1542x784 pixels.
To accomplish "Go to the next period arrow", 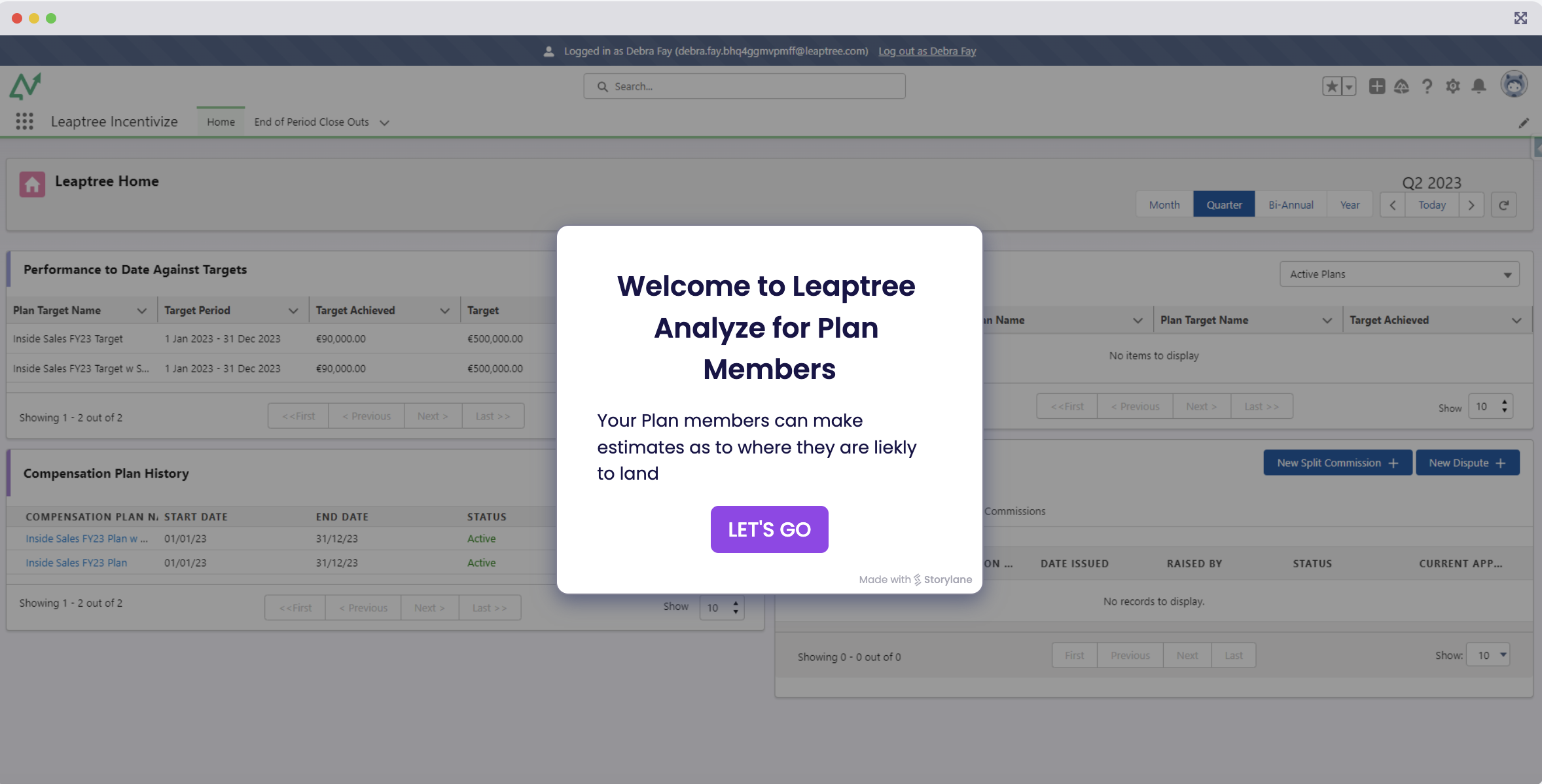I will [1471, 205].
